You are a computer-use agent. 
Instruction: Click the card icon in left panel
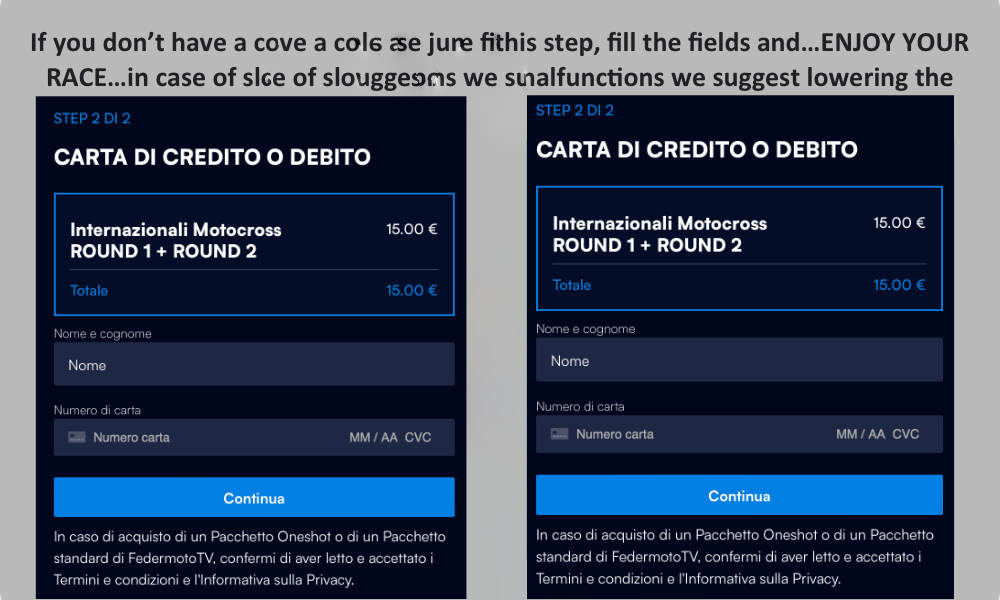[77, 437]
